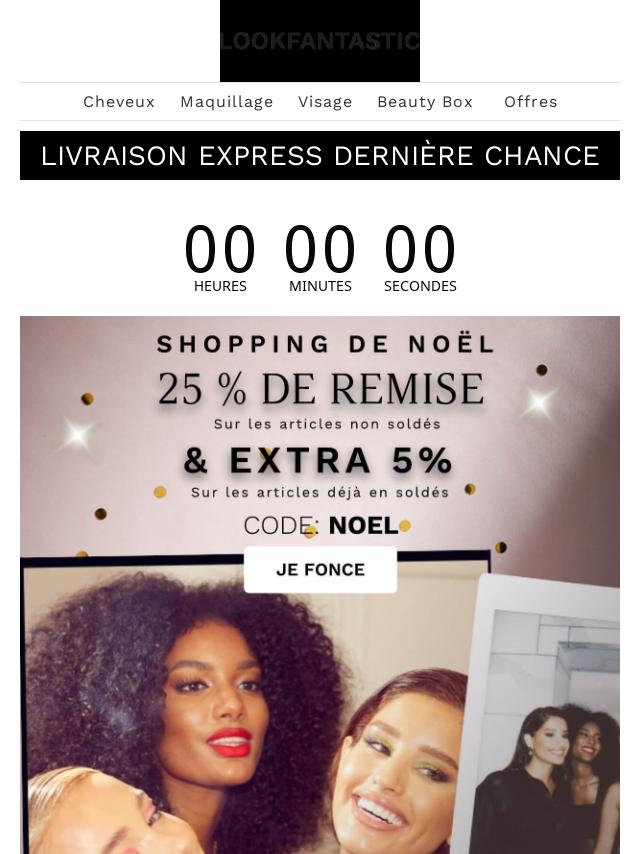Select the Visage menu item
Screen dimensions: 640x854
click(325, 102)
